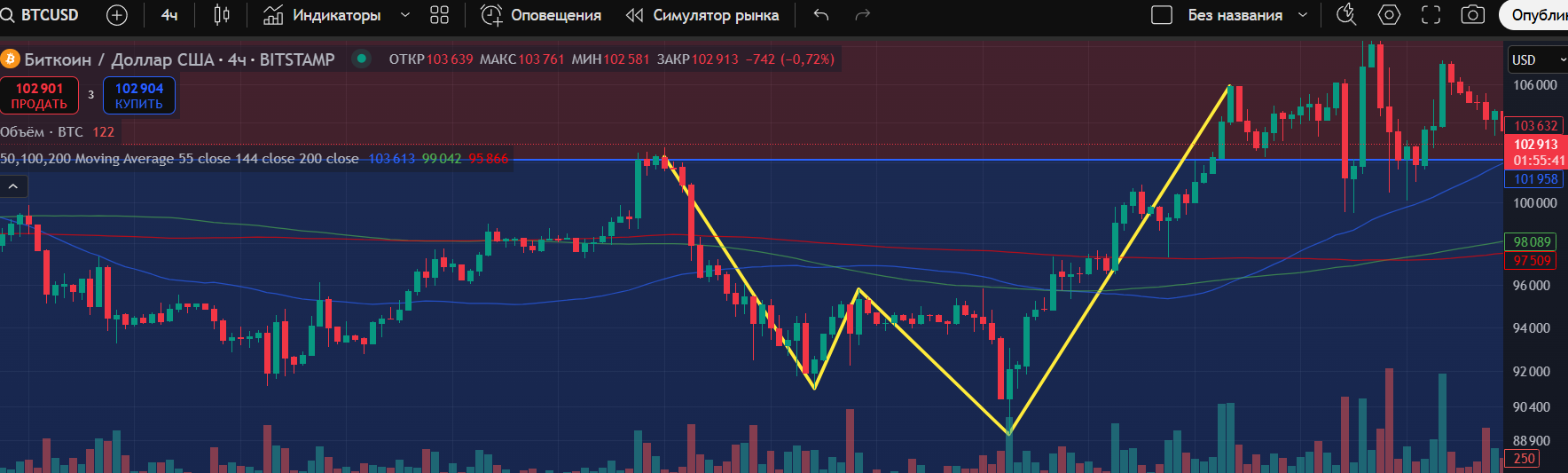Toggle the green market status indicator

(x=361, y=59)
